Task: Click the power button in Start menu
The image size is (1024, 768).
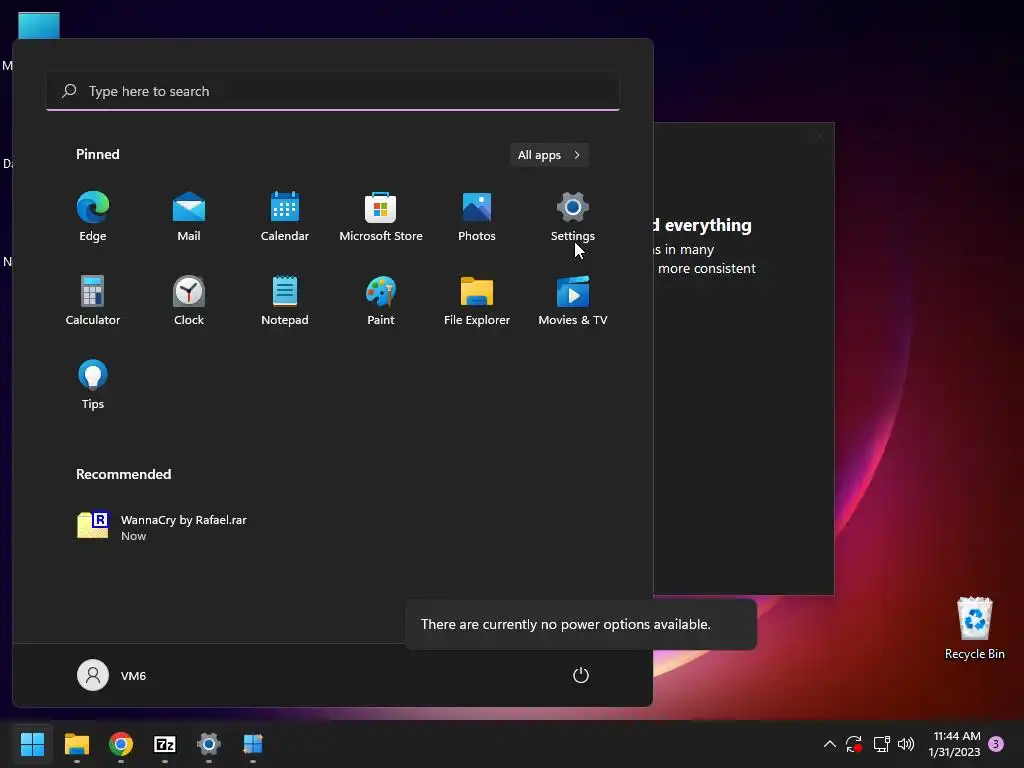Action: coord(581,675)
